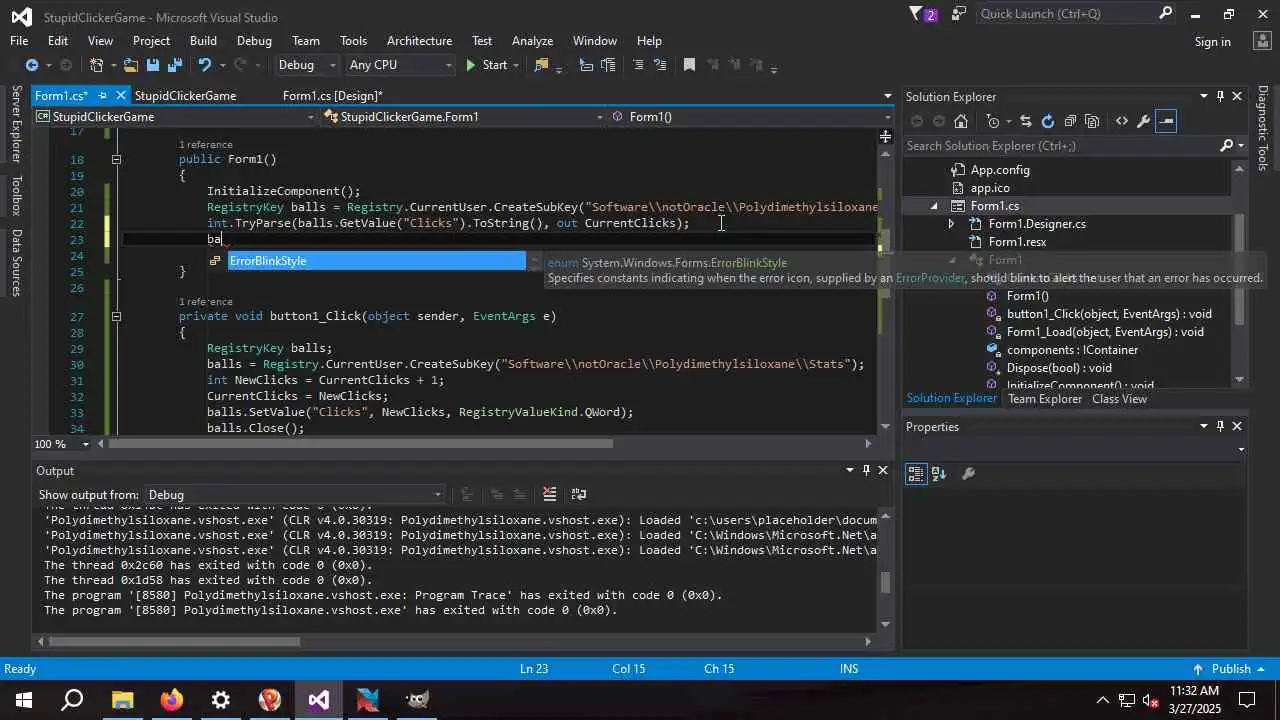Toggle Preview Selected Items in Solution Explorer

[x=1166, y=121]
